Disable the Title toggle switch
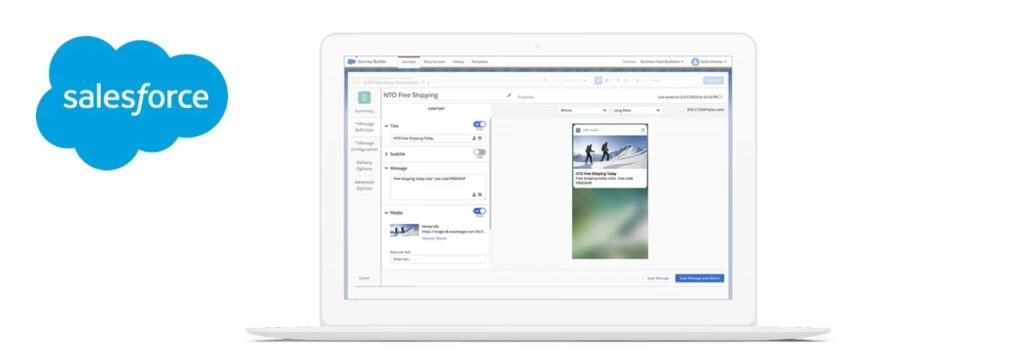This screenshot has height=360, width=1024. [x=480, y=124]
